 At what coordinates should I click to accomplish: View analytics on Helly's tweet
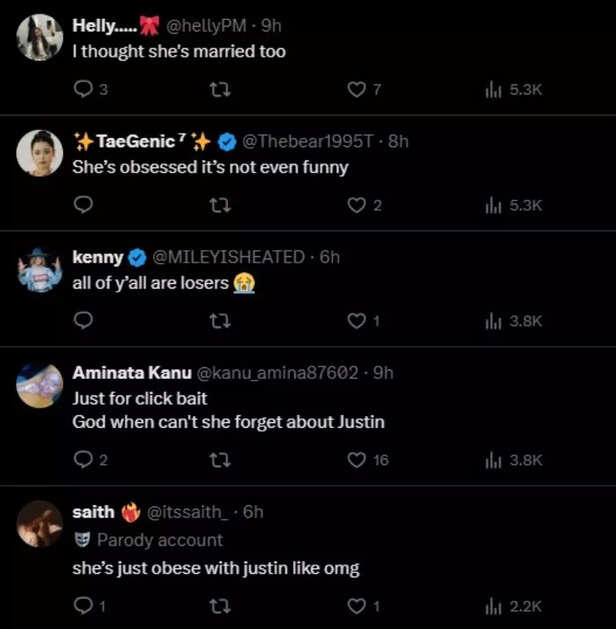pyautogui.click(x=492, y=90)
